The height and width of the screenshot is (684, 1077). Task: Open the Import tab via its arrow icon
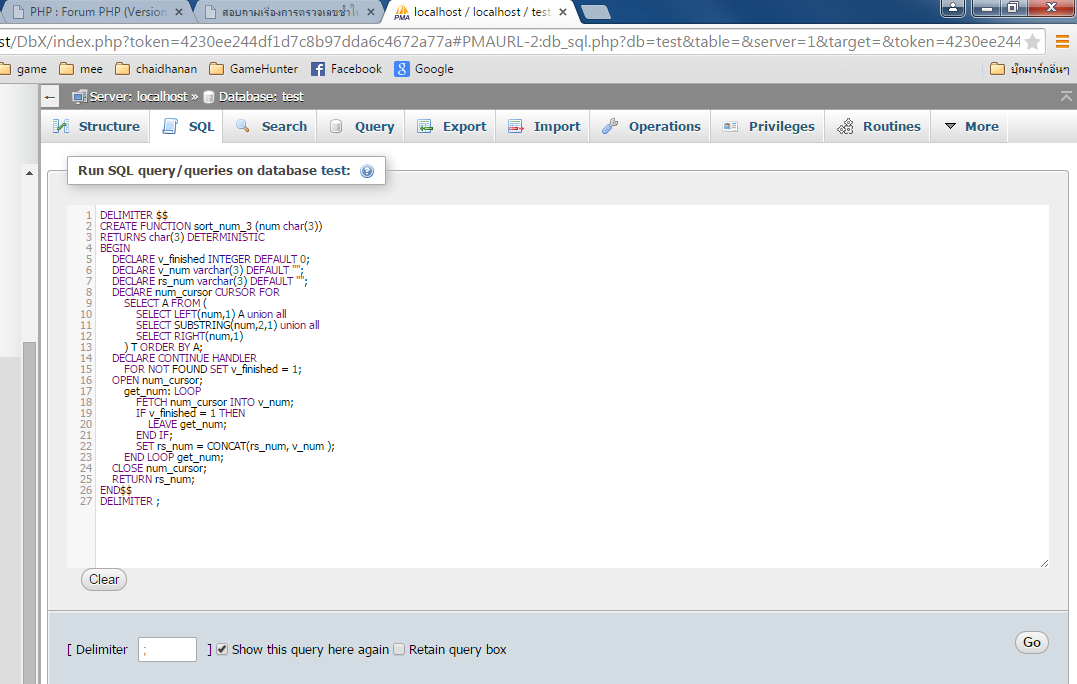point(514,126)
